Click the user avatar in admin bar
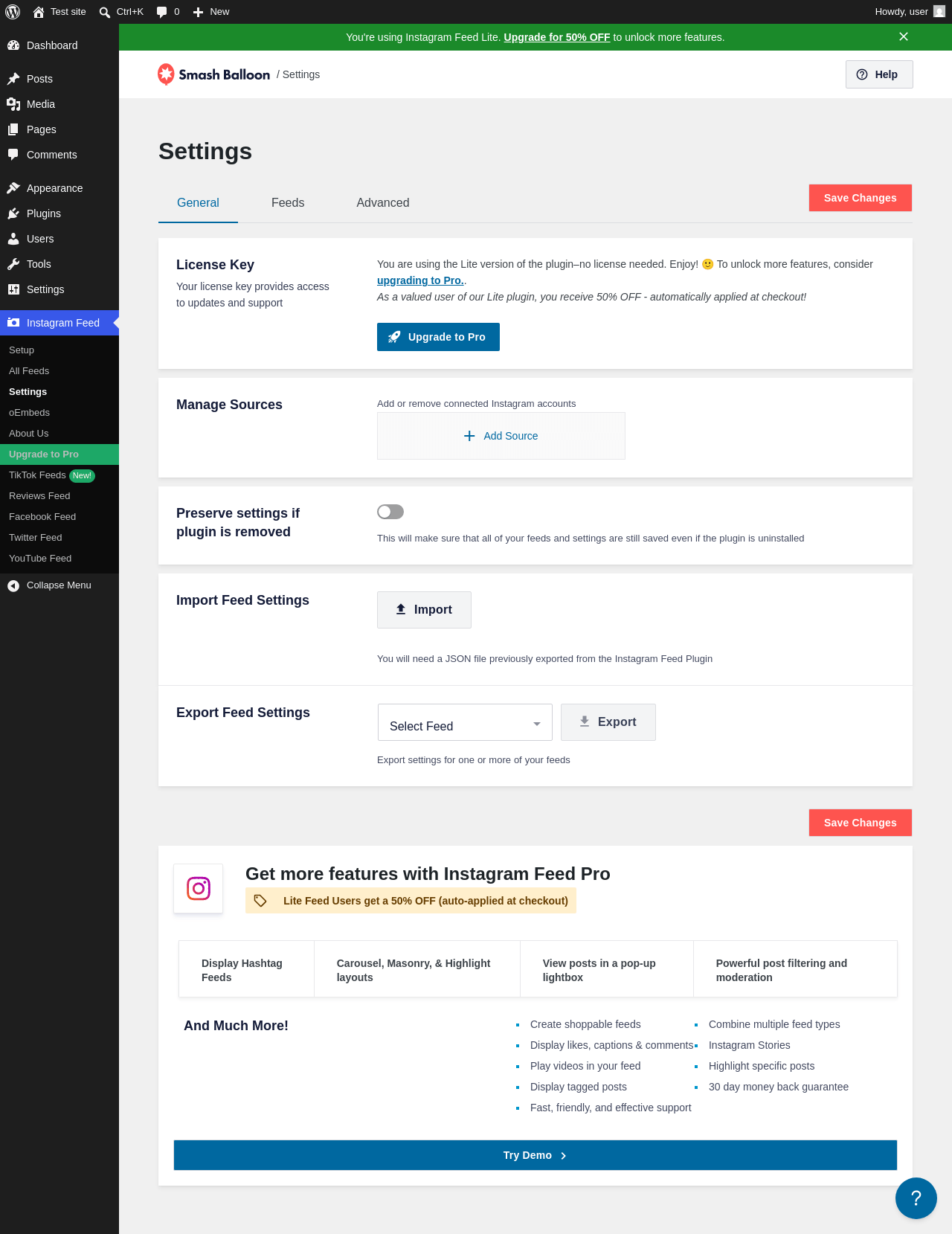This screenshot has height=1234, width=952. pos(939,11)
